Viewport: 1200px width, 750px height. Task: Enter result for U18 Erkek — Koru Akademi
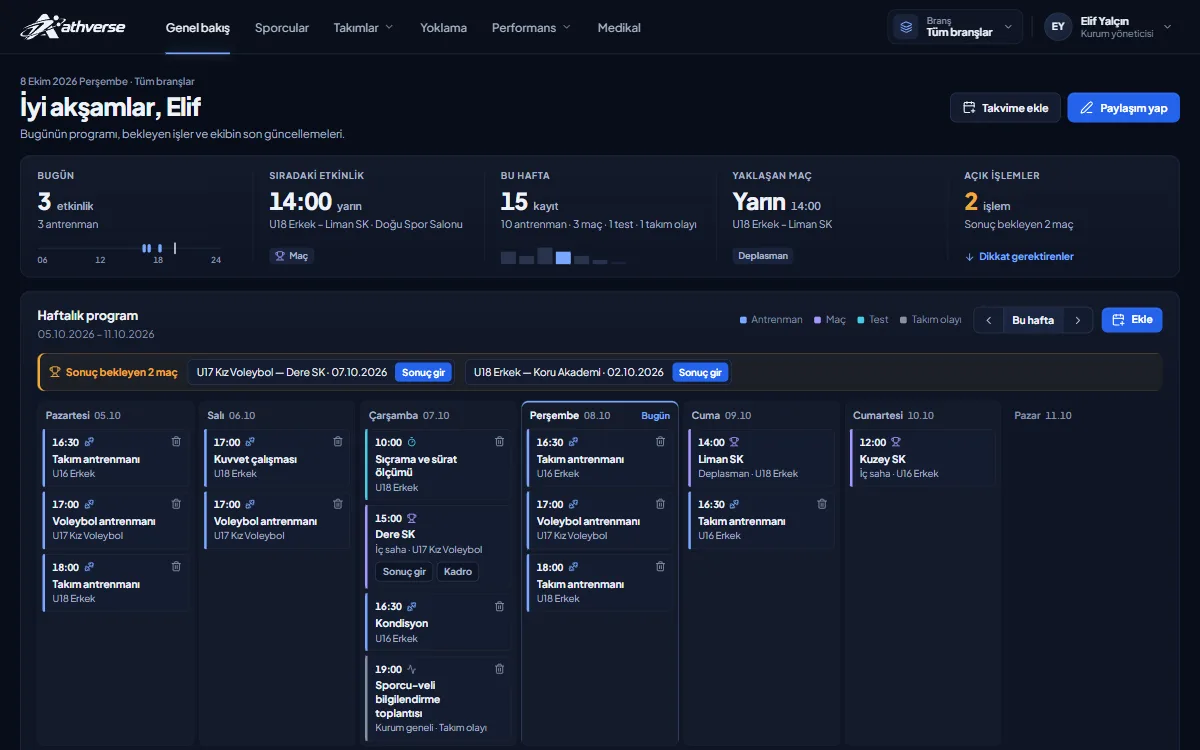click(x=701, y=372)
